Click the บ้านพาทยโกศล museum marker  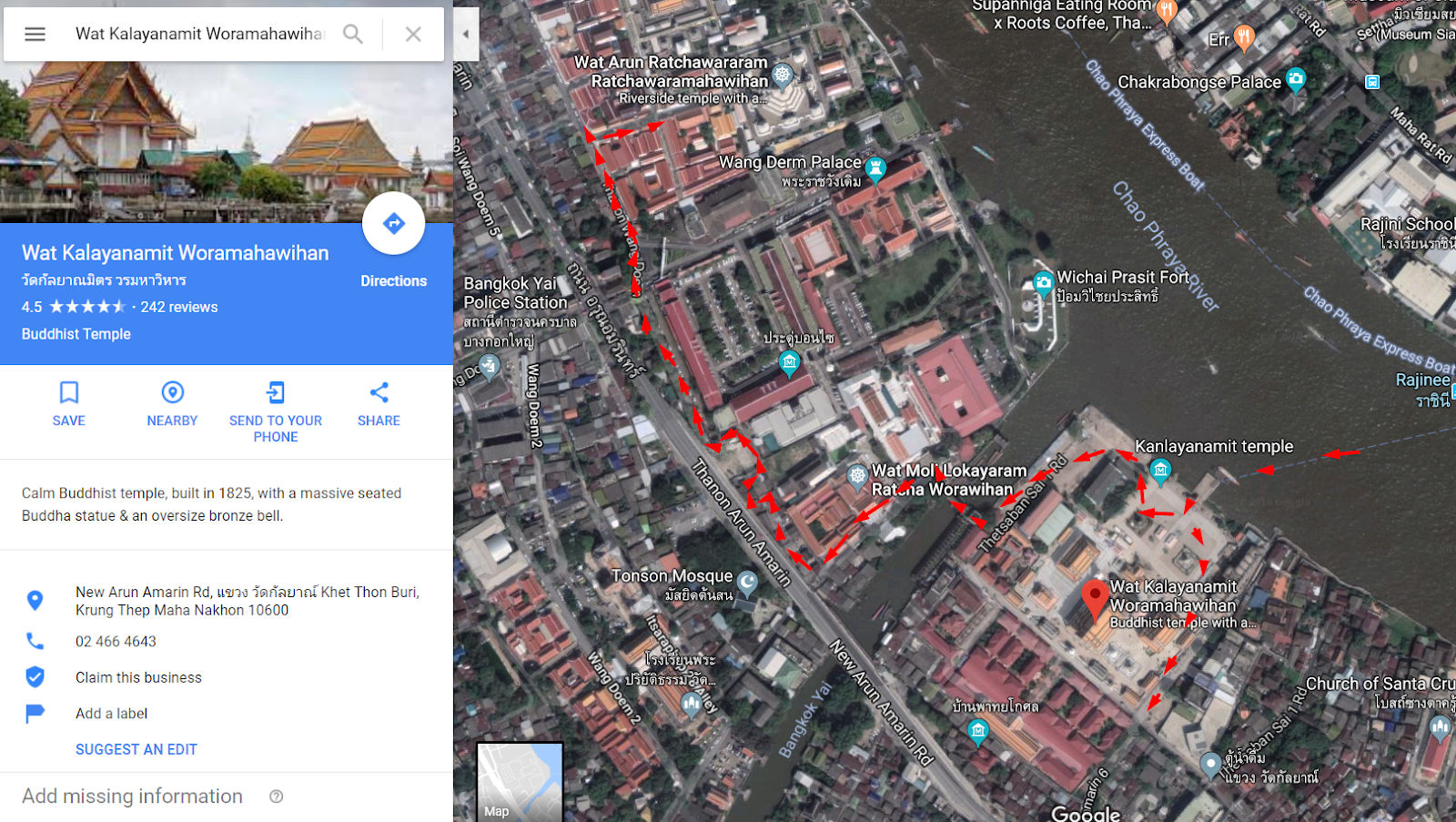pos(978,730)
